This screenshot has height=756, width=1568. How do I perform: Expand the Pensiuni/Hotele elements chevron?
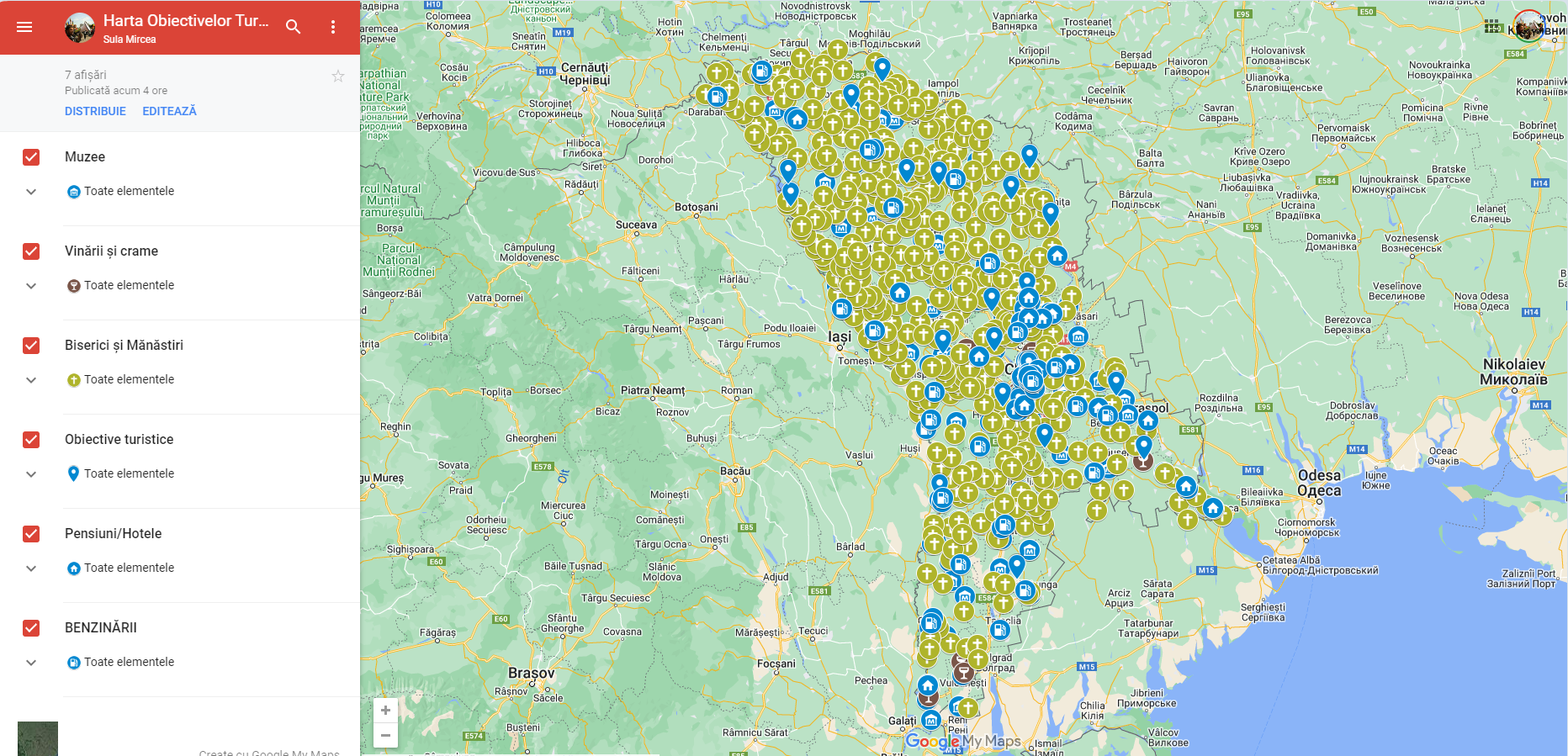[x=31, y=568]
